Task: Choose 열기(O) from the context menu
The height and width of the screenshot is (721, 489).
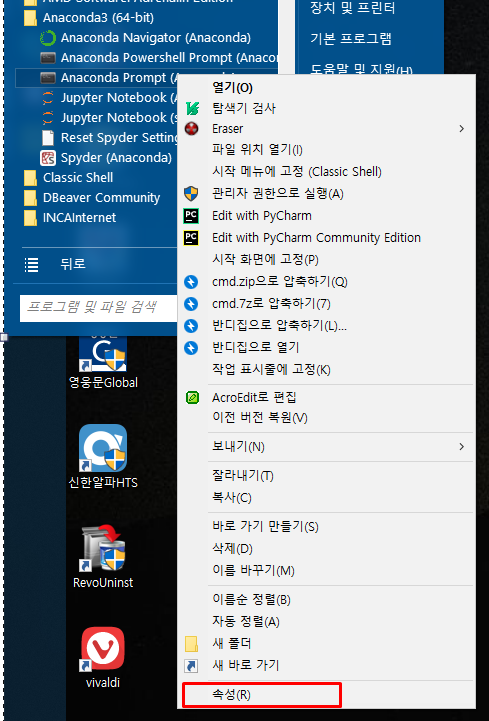Action: (x=232, y=87)
